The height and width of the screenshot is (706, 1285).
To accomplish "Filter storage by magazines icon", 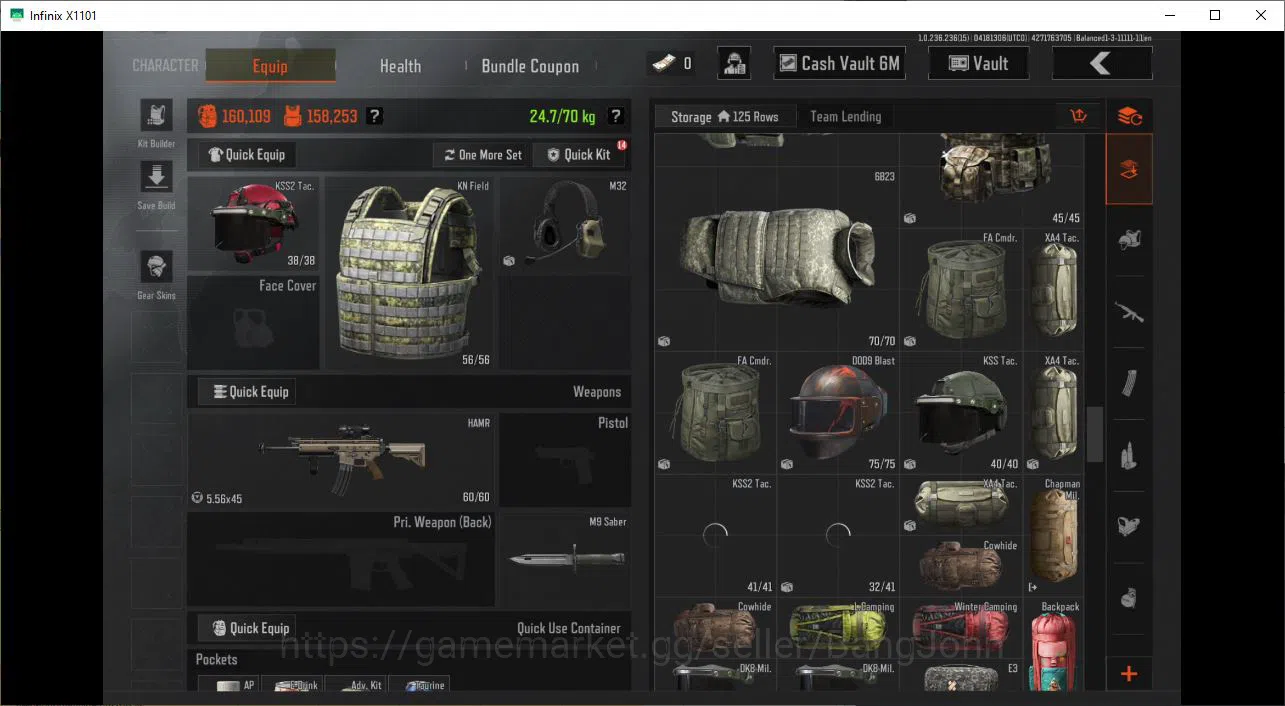I will coord(1129,384).
